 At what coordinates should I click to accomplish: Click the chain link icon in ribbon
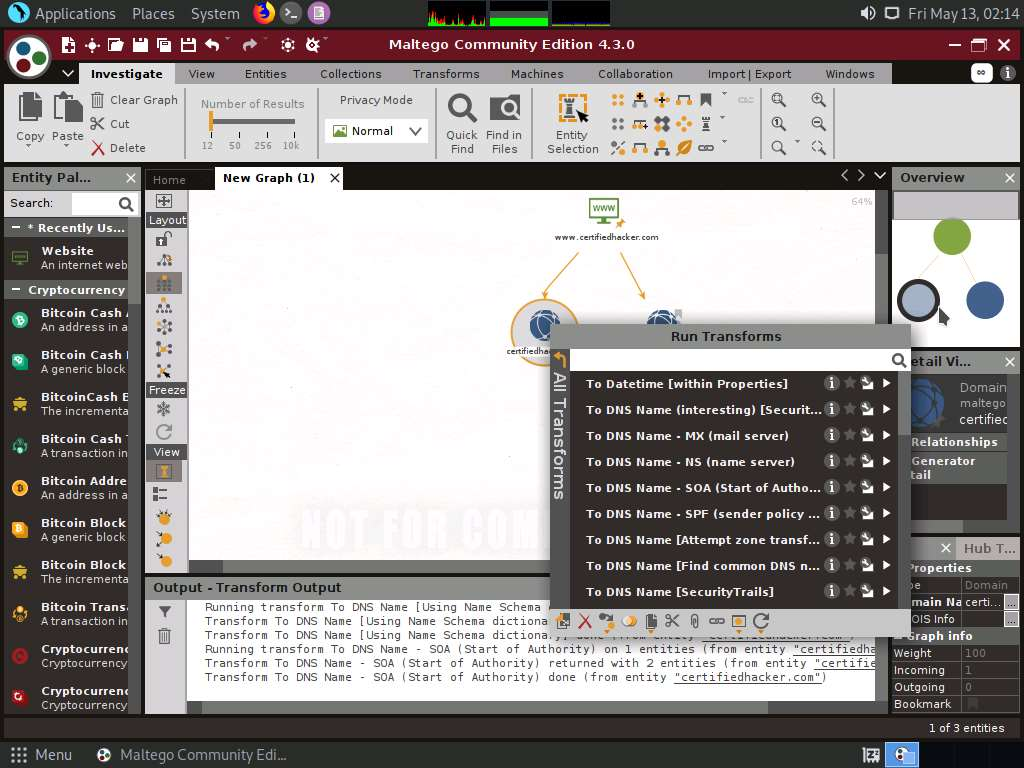click(x=706, y=148)
